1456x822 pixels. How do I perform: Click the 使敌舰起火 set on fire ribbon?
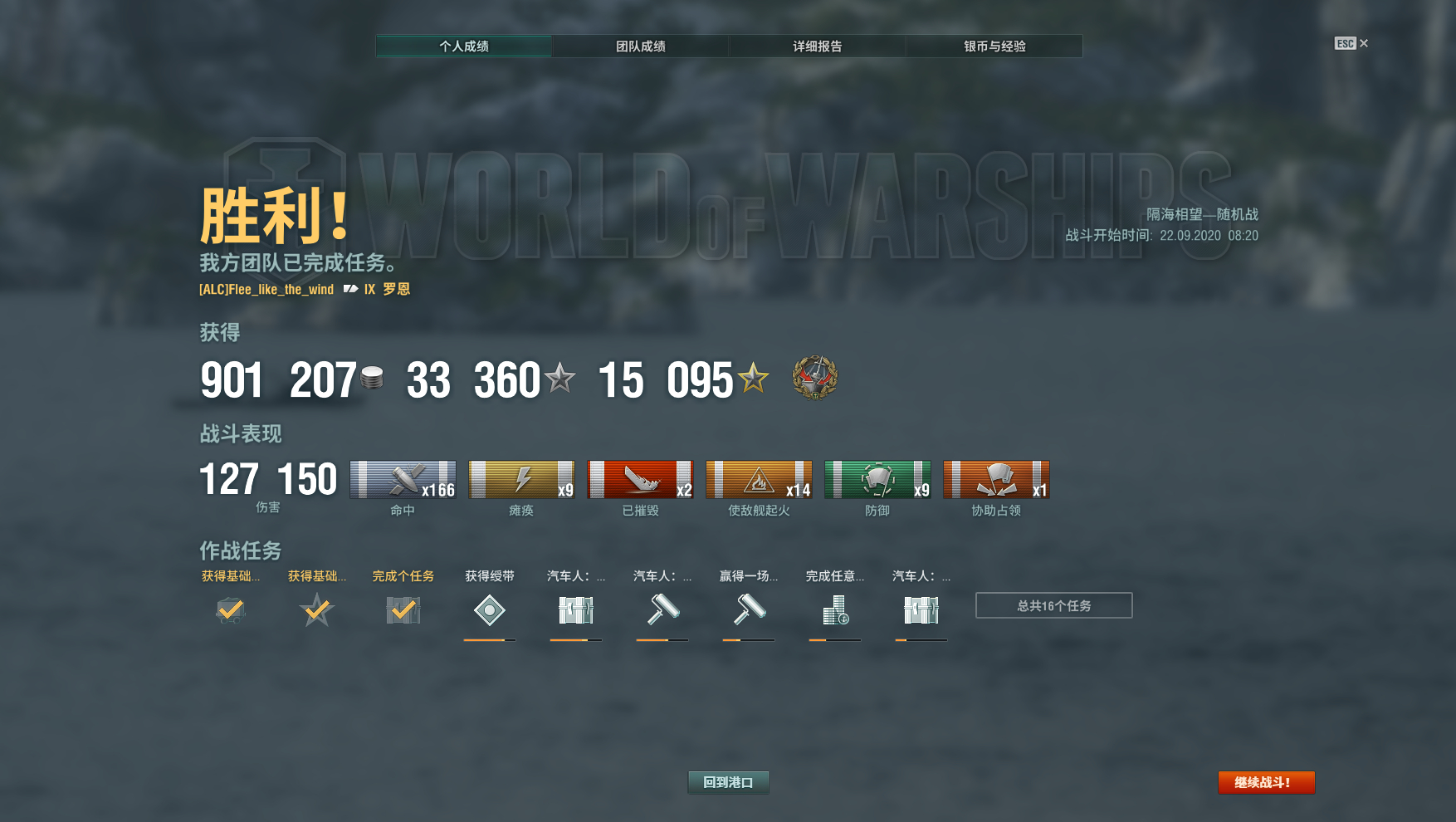tap(759, 480)
